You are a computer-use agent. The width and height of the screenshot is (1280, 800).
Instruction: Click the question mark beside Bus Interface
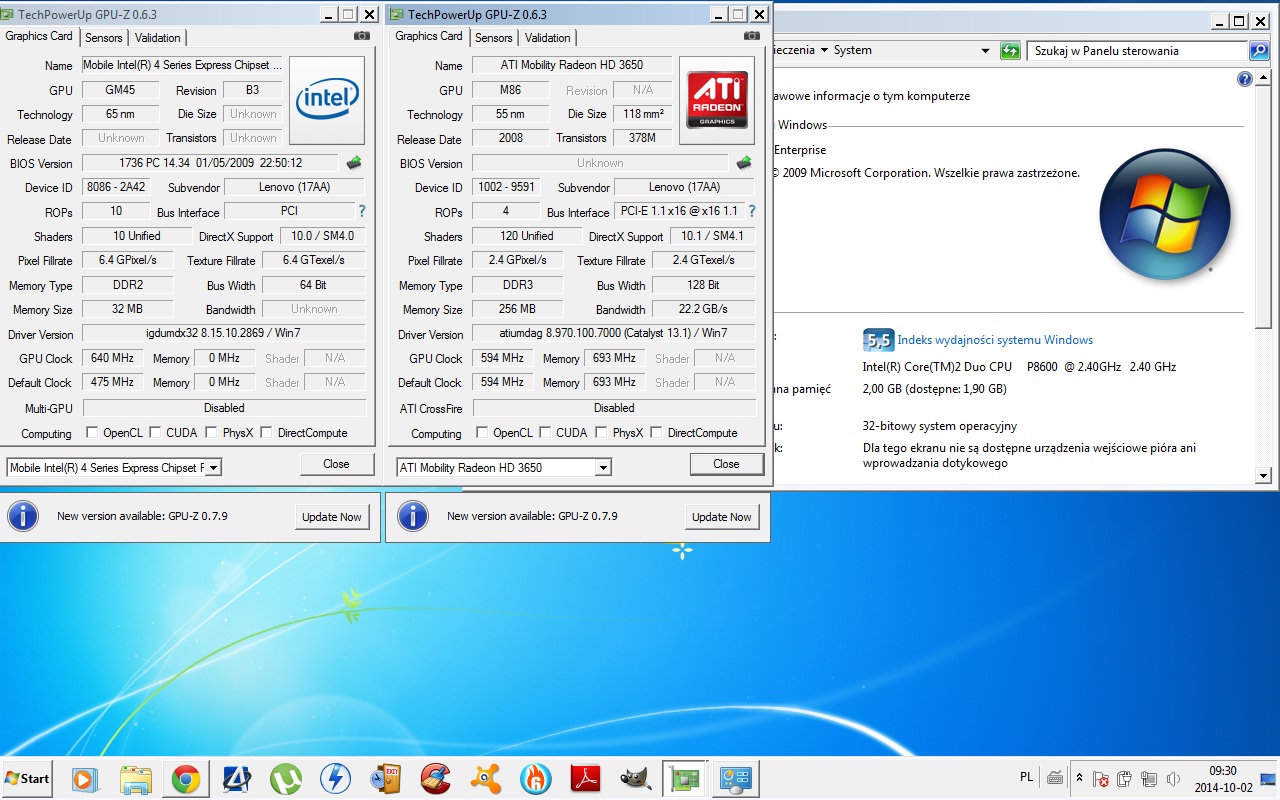pyautogui.click(x=752, y=211)
